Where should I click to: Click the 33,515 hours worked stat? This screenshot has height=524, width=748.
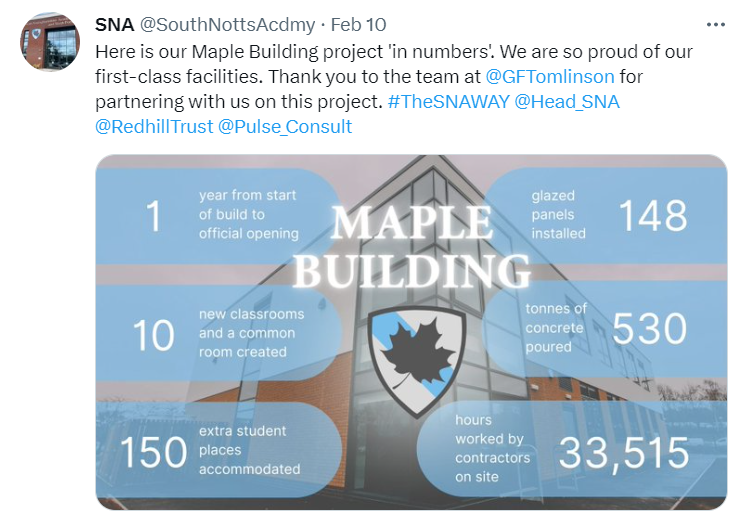point(571,449)
